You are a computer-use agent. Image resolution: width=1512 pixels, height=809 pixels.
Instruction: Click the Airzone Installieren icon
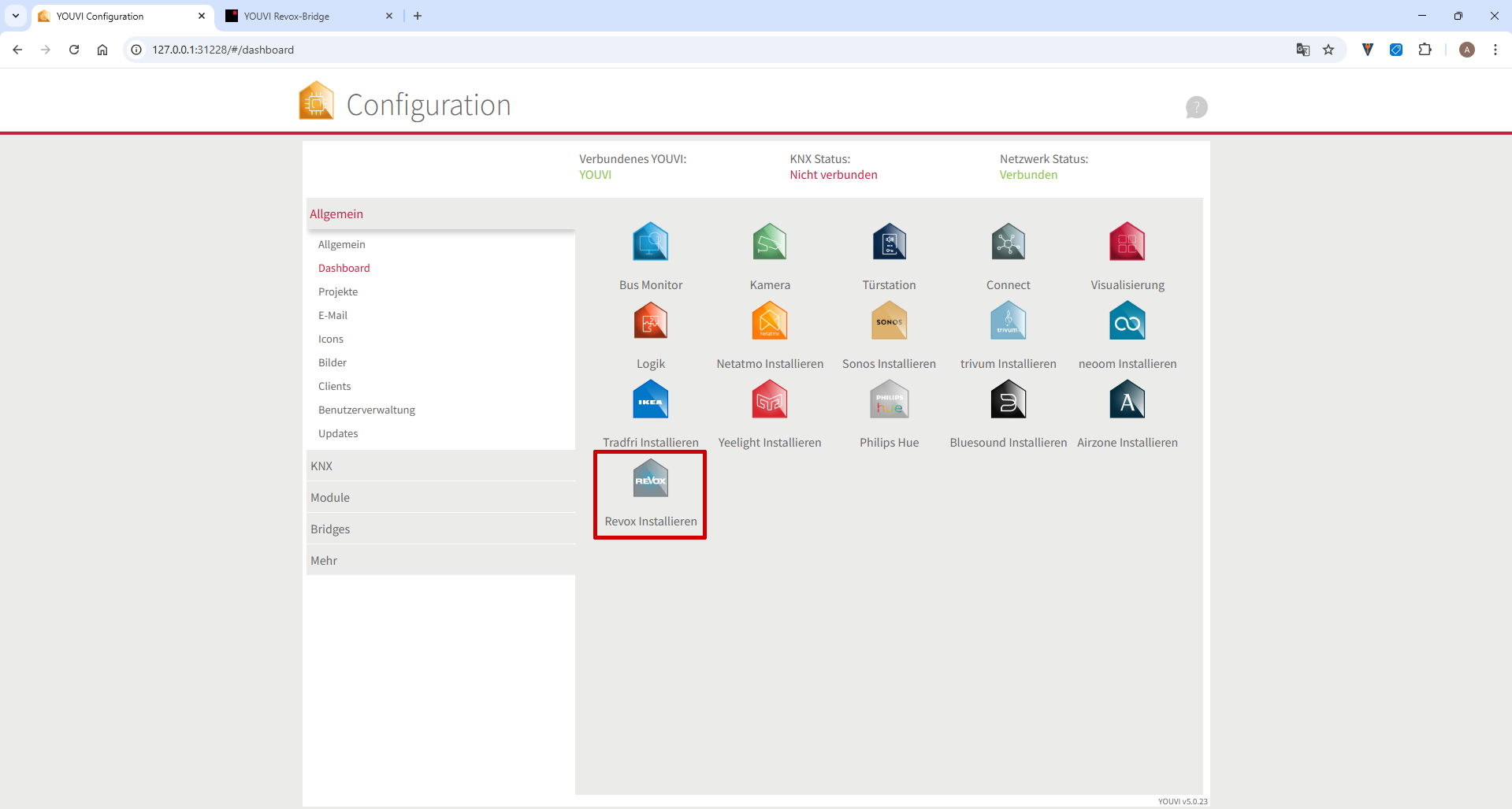[1127, 401]
